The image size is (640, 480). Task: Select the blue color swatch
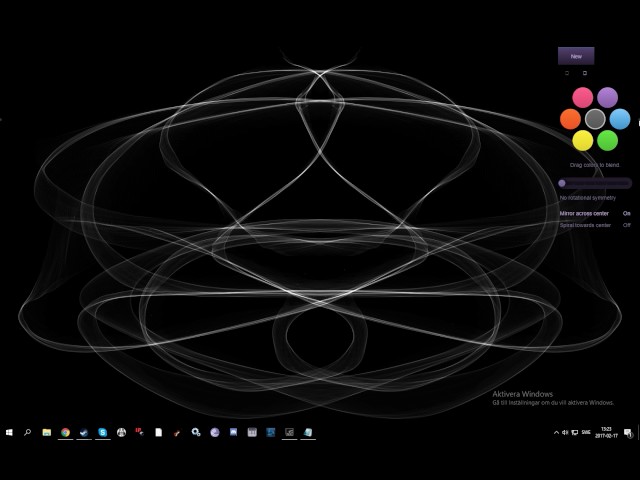tap(620, 119)
